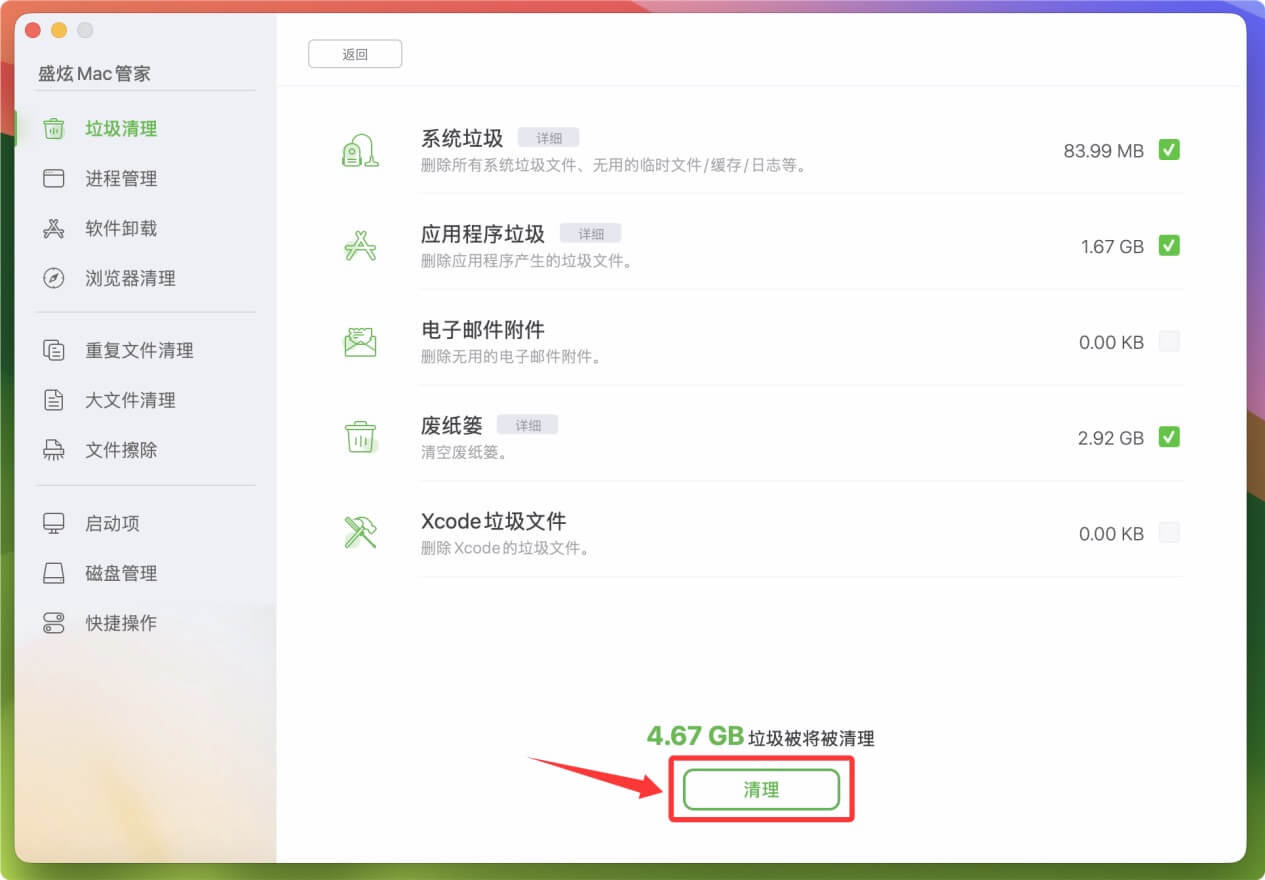
Task: Enable the 电子邮件附件 checkbox
Action: click(x=1169, y=341)
